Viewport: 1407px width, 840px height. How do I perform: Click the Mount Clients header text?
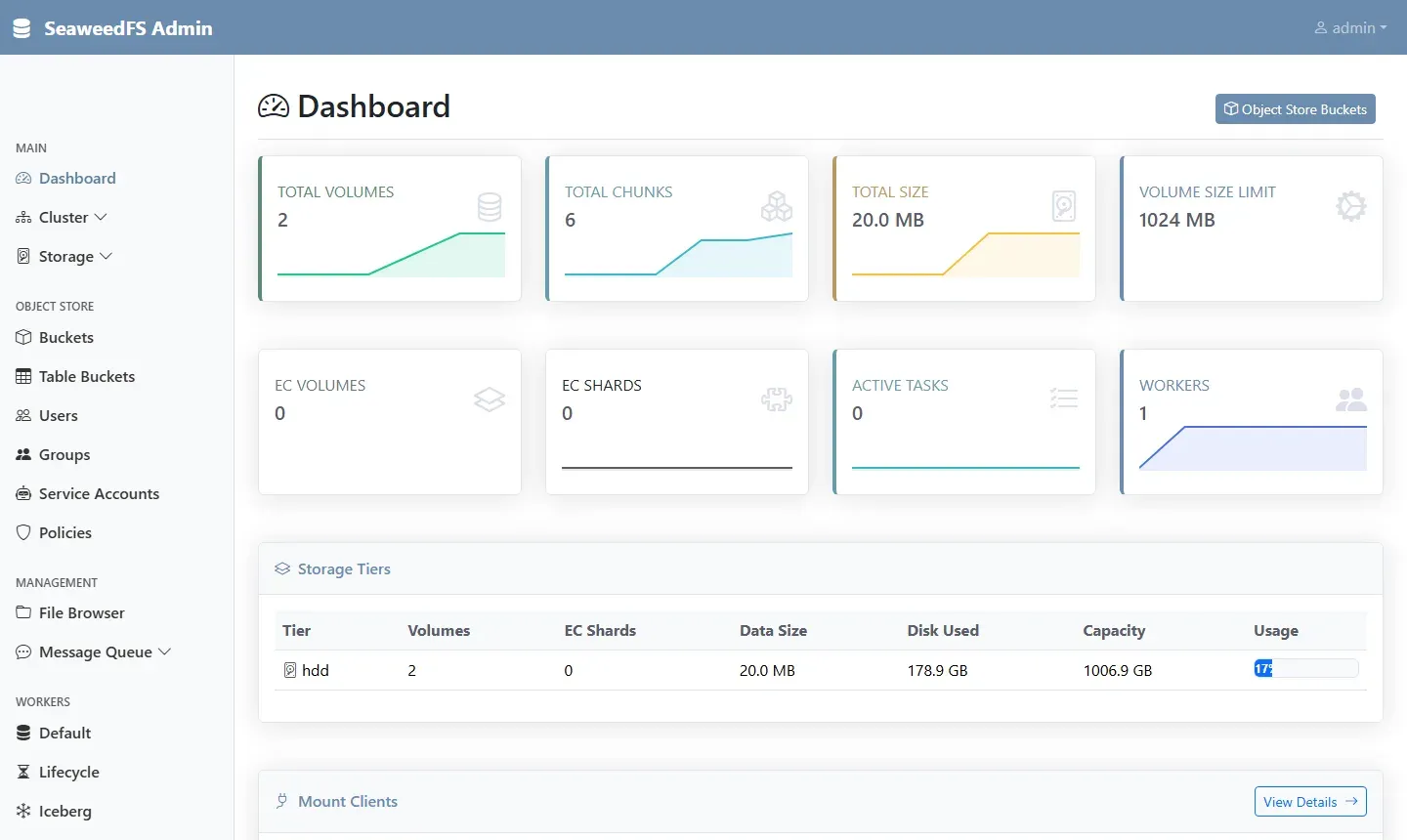348,802
